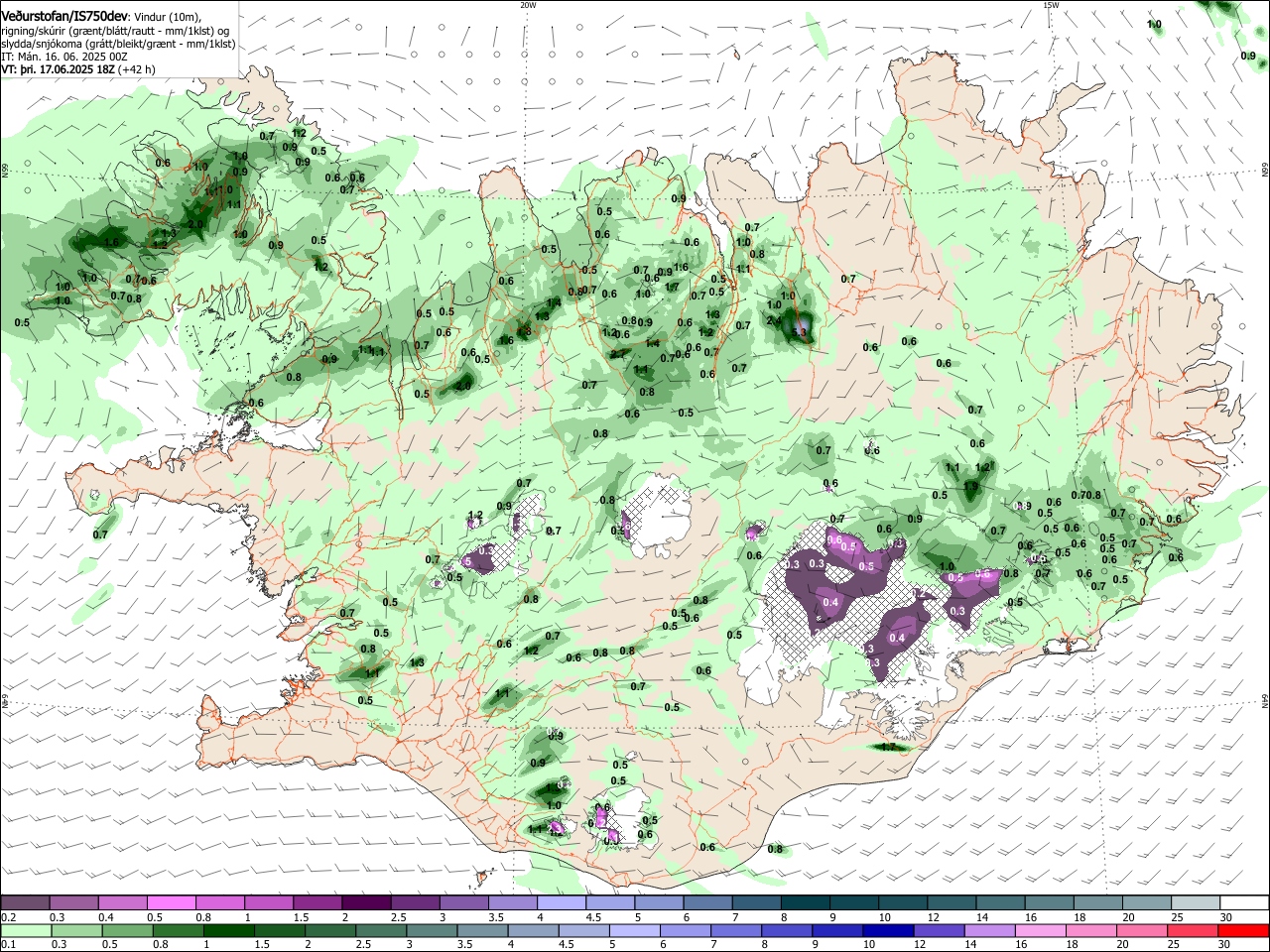Click the deep navy blue swatch in the lower legend row
Viewport: 1270px width, 952px height.
886,931
